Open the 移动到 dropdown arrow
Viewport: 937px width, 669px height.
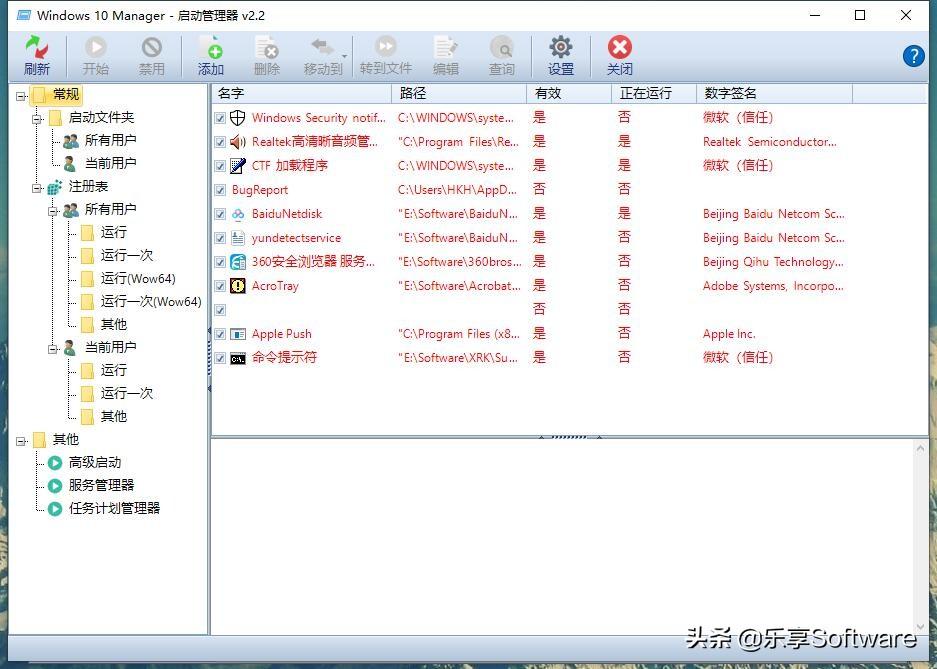pyautogui.click(x=344, y=56)
